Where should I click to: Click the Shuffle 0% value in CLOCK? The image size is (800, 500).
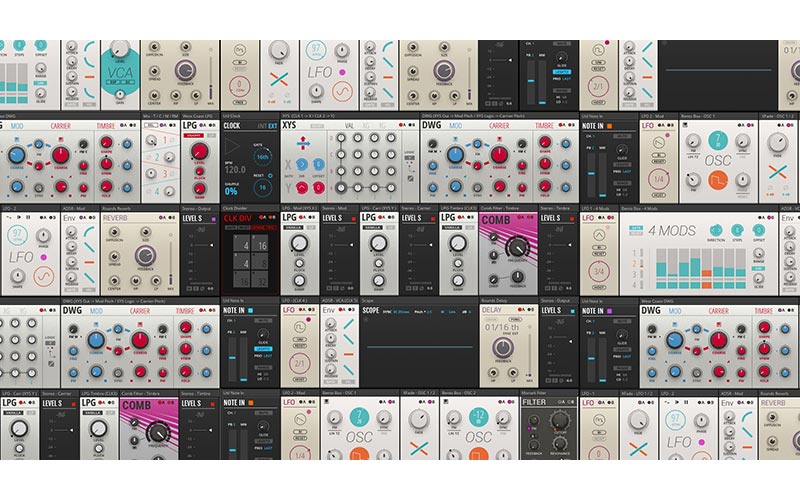coord(231,191)
